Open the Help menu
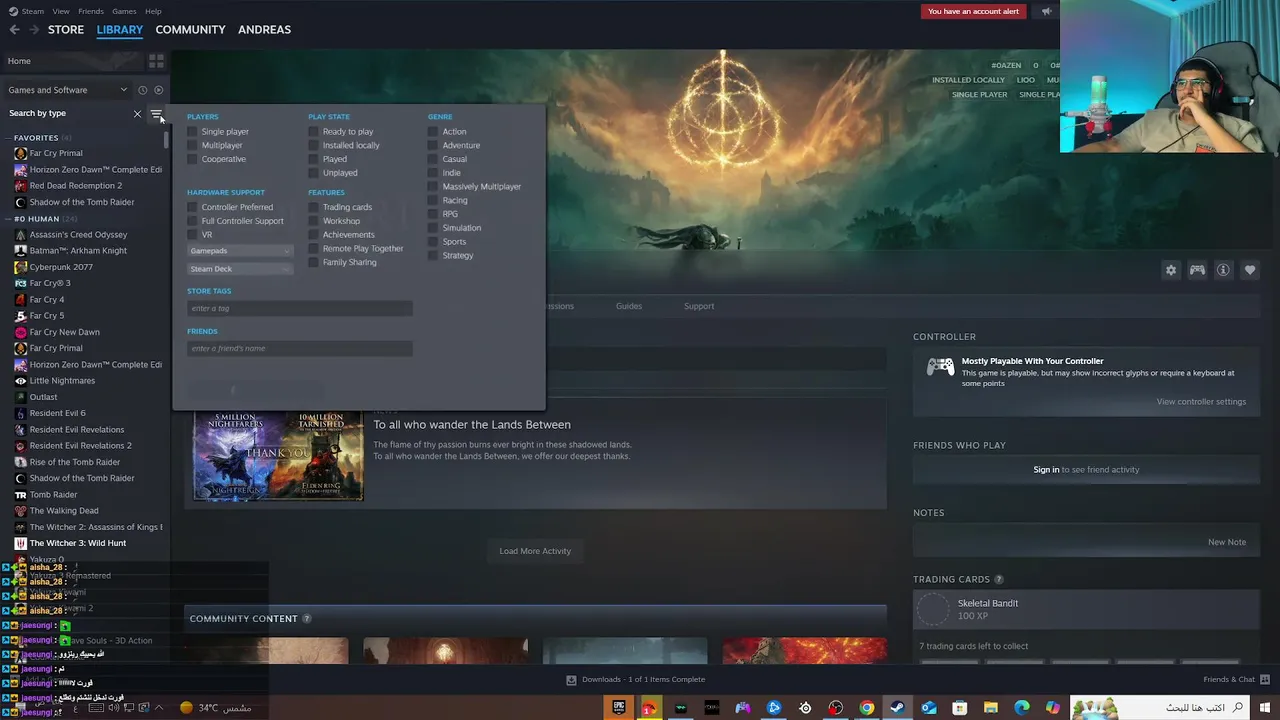Viewport: 1280px width, 720px height. point(153,12)
